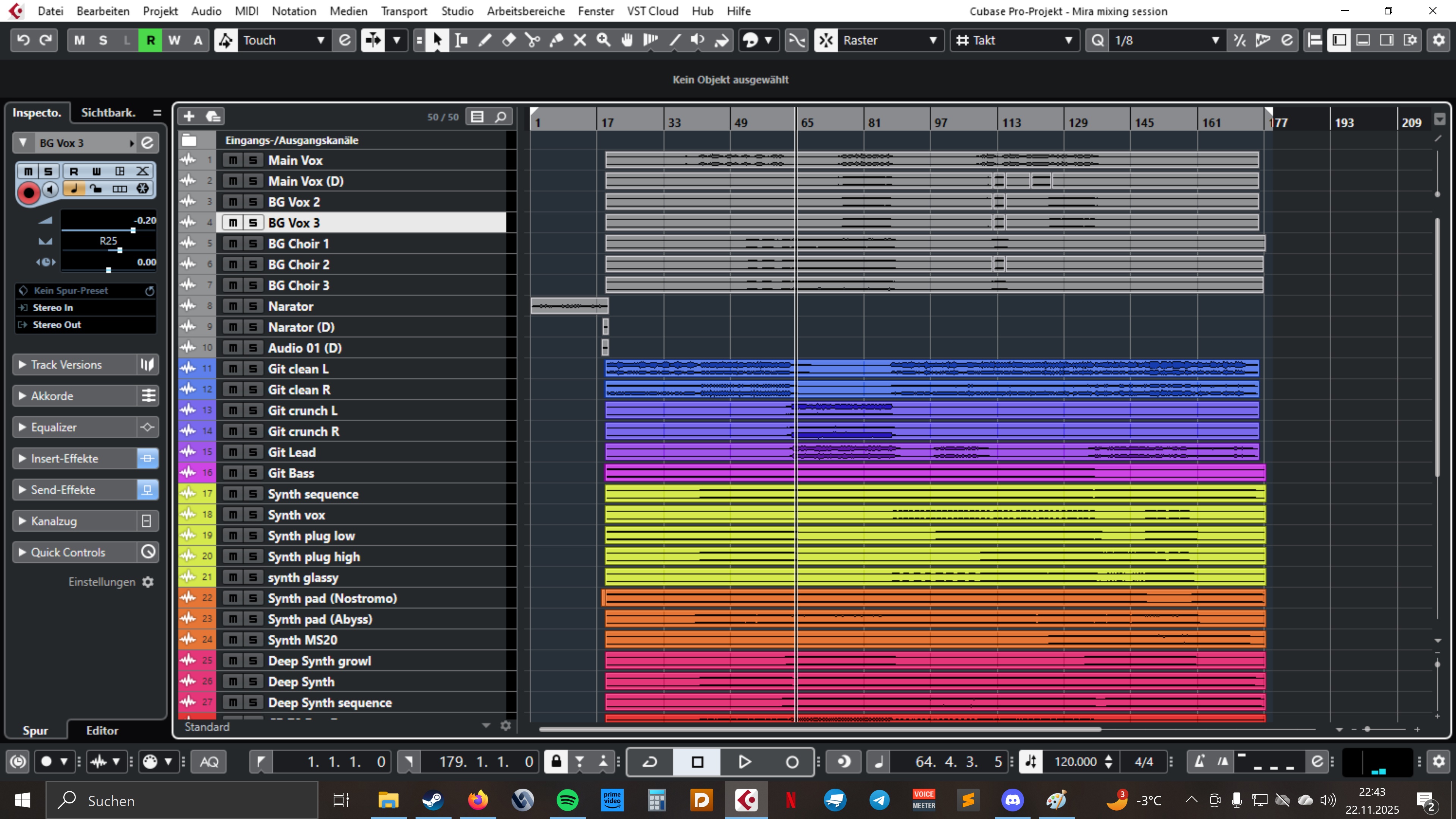1456x819 pixels.
Task: Toggle record enable for BG Vox 3
Action: (28, 193)
